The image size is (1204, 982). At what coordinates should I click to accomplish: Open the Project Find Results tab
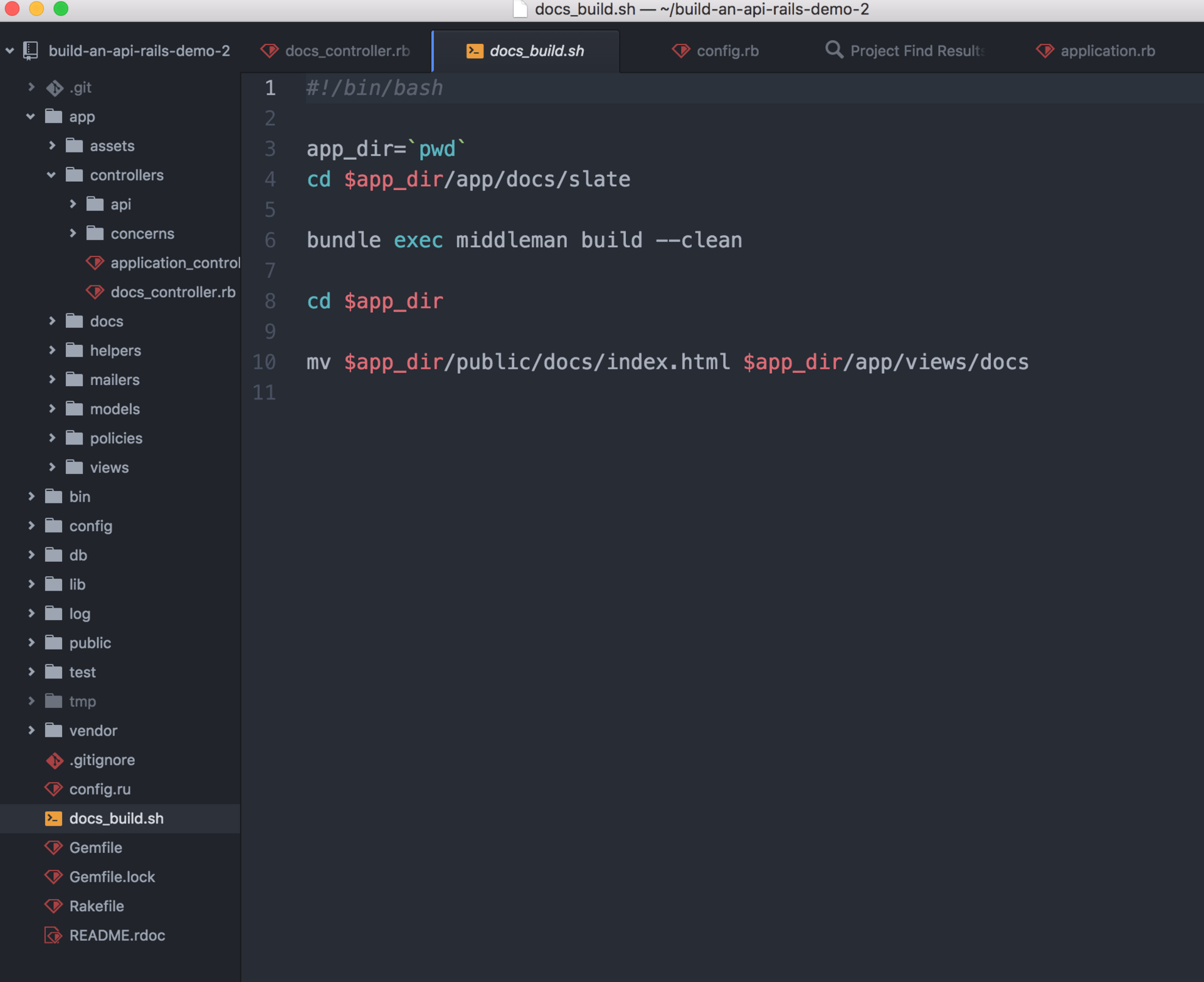pyautogui.click(x=904, y=51)
